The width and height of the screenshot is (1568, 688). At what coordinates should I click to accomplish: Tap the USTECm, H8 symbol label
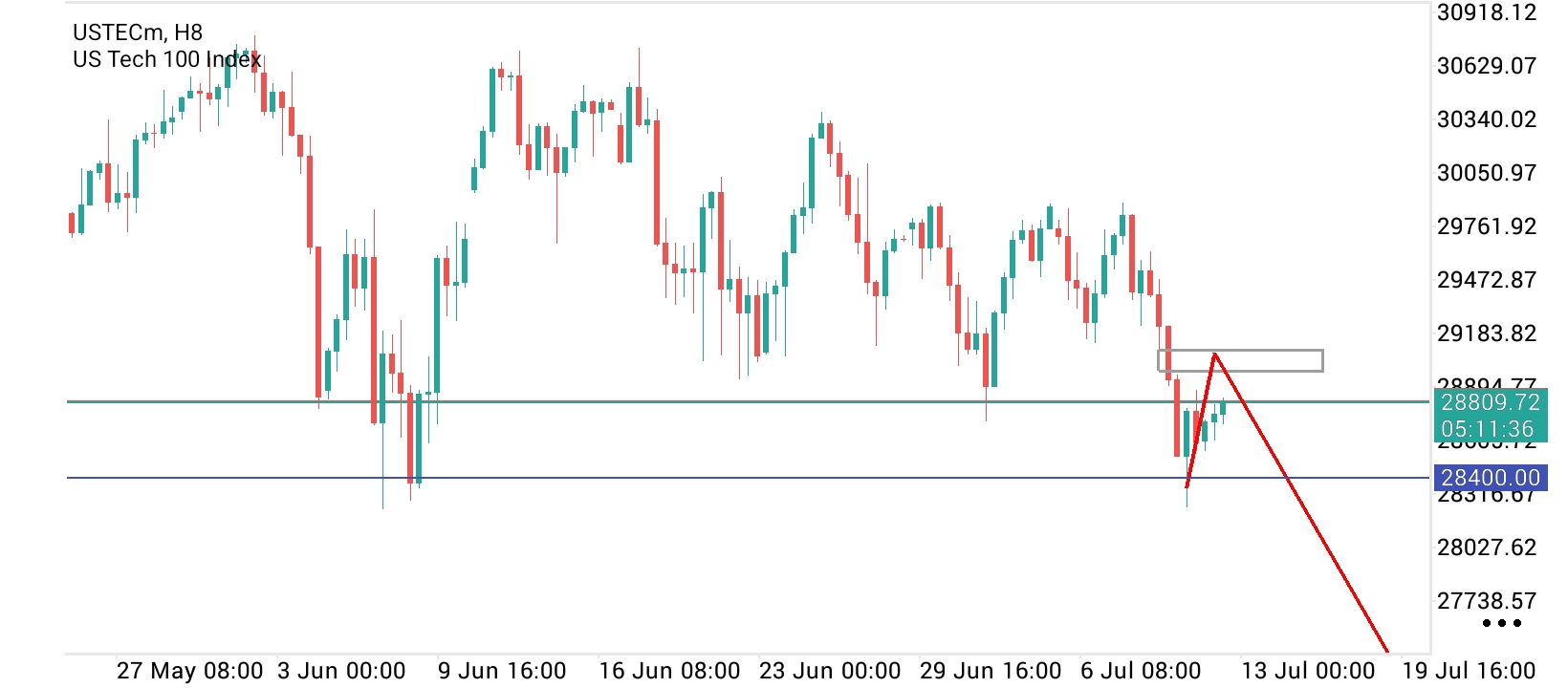138,32
